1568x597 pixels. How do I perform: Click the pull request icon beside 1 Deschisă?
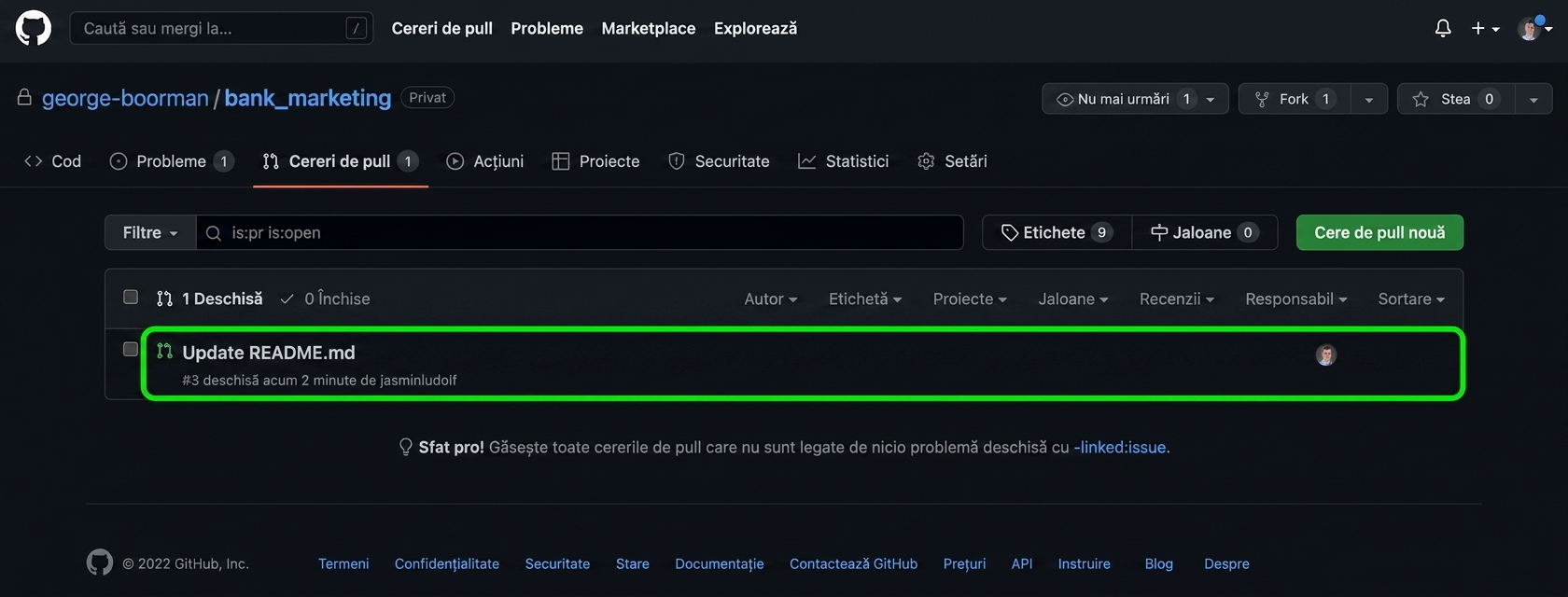pyautogui.click(x=165, y=298)
